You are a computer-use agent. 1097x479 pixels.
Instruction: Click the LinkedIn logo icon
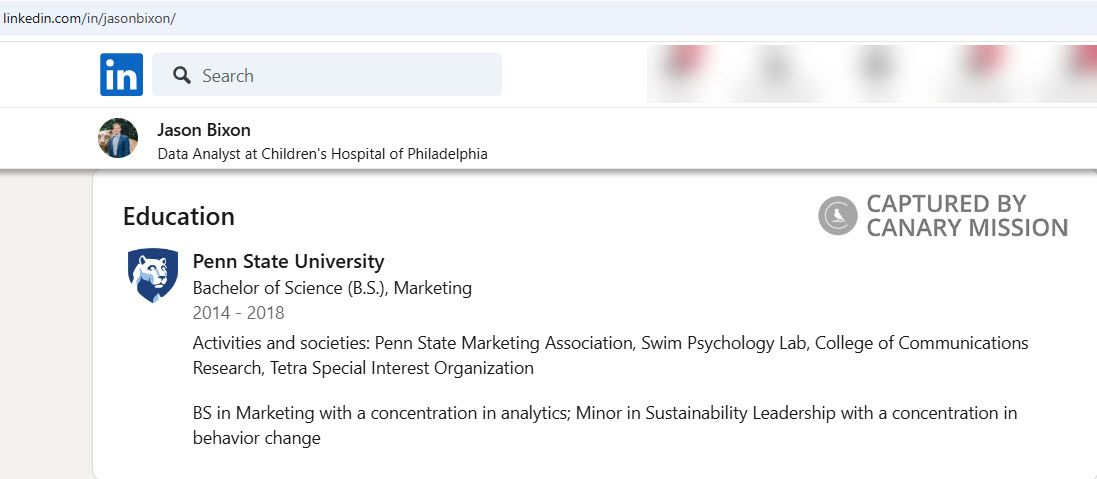click(x=121, y=75)
